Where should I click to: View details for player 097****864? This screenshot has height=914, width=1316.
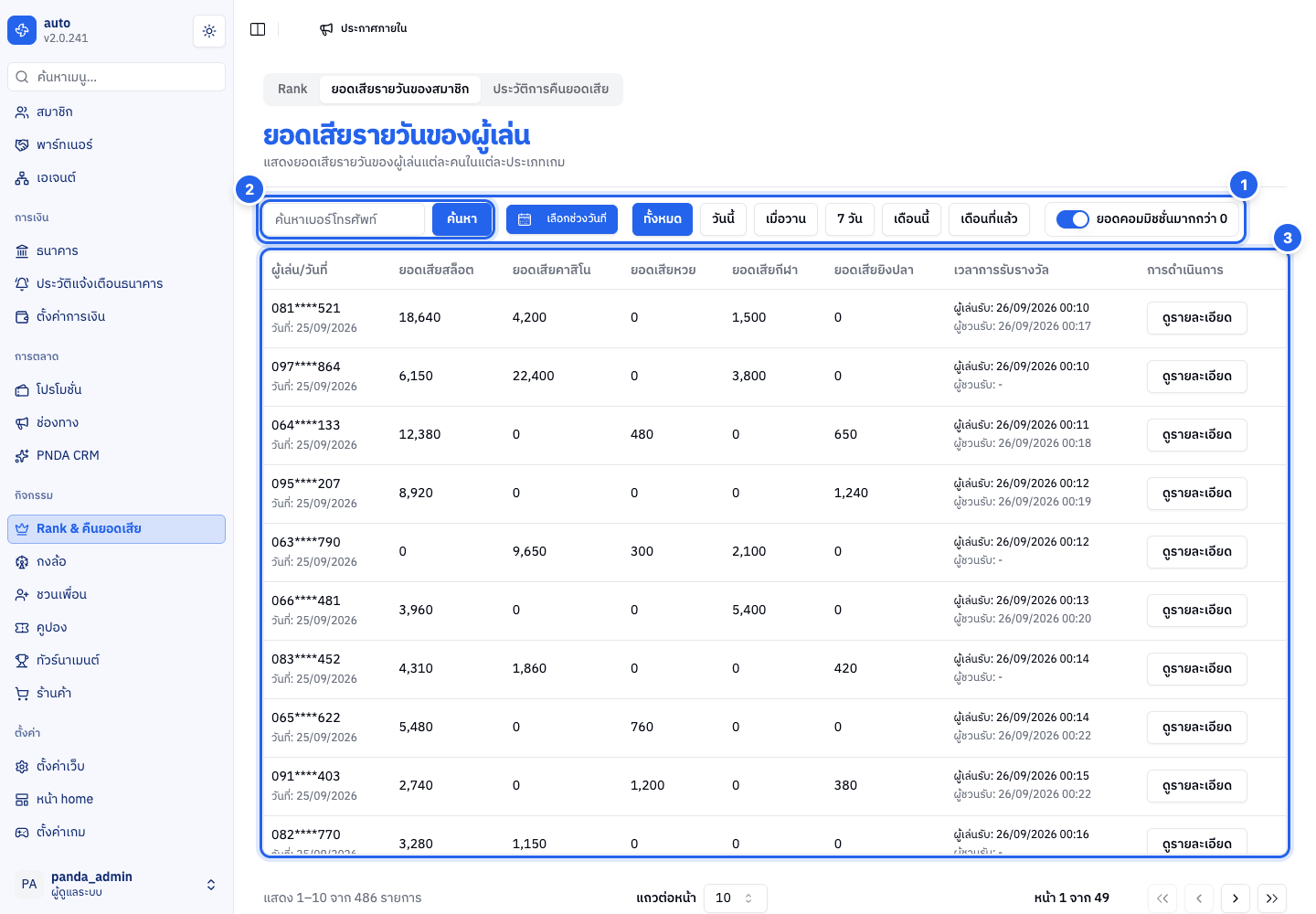point(1197,377)
